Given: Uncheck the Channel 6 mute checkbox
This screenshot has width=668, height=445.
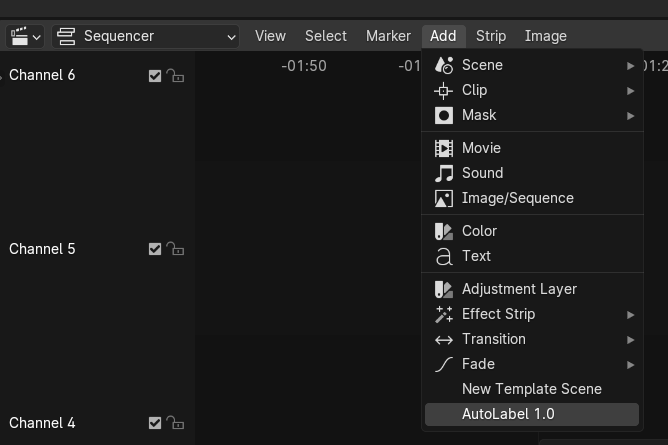Looking at the screenshot, I should [155, 75].
